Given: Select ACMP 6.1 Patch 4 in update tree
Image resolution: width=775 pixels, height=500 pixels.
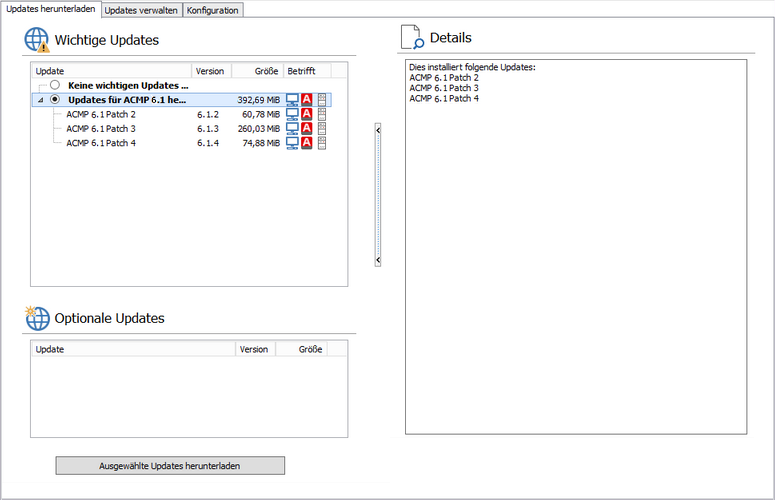Looking at the screenshot, I should pos(101,143).
